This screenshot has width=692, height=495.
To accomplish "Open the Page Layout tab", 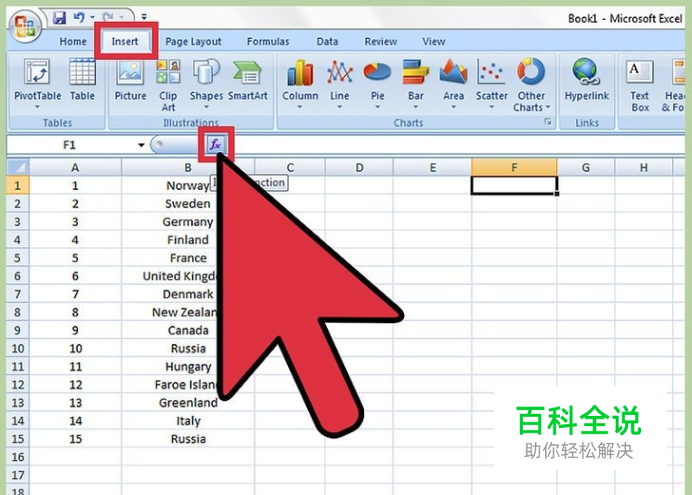I will (x=193, y=41).
